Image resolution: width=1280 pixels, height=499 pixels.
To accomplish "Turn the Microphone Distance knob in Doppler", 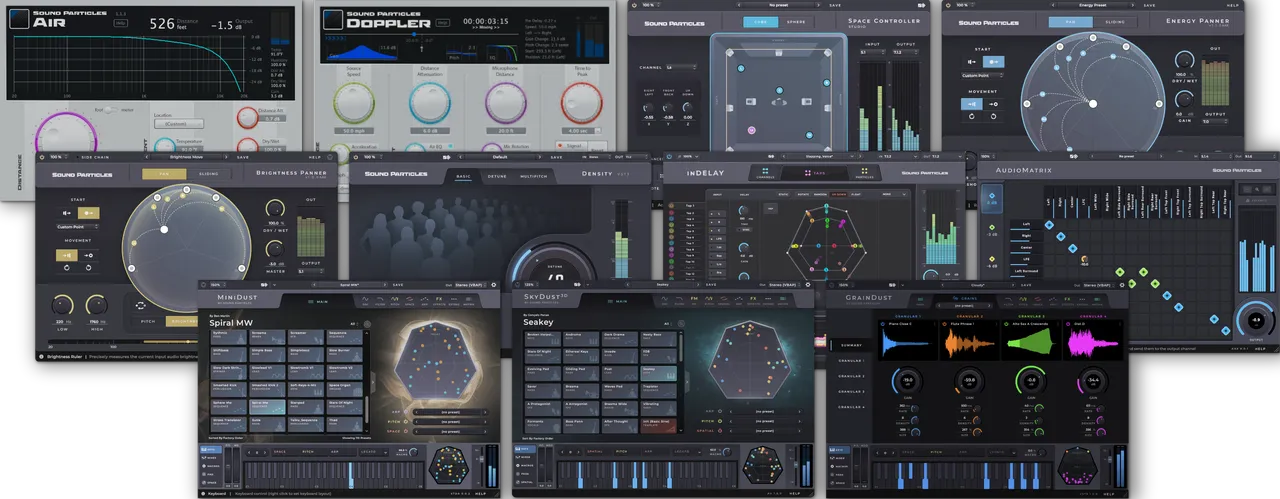I will pyautogui.click(x=506, y=104).
